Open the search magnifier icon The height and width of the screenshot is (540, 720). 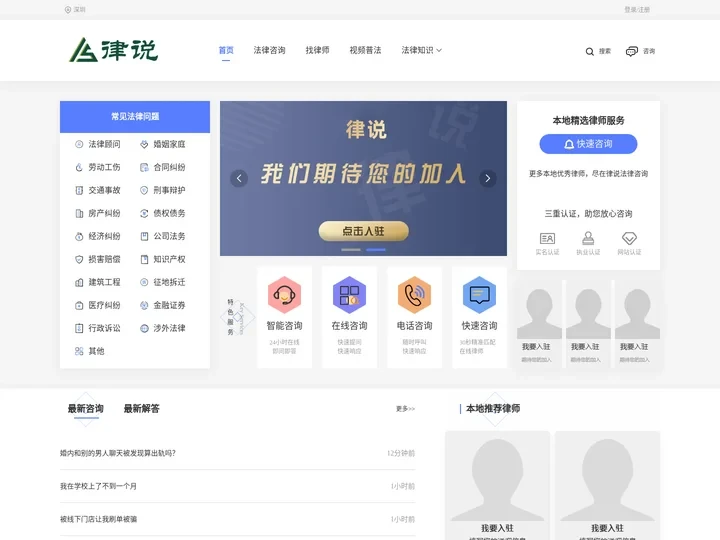tap(590, 51)
